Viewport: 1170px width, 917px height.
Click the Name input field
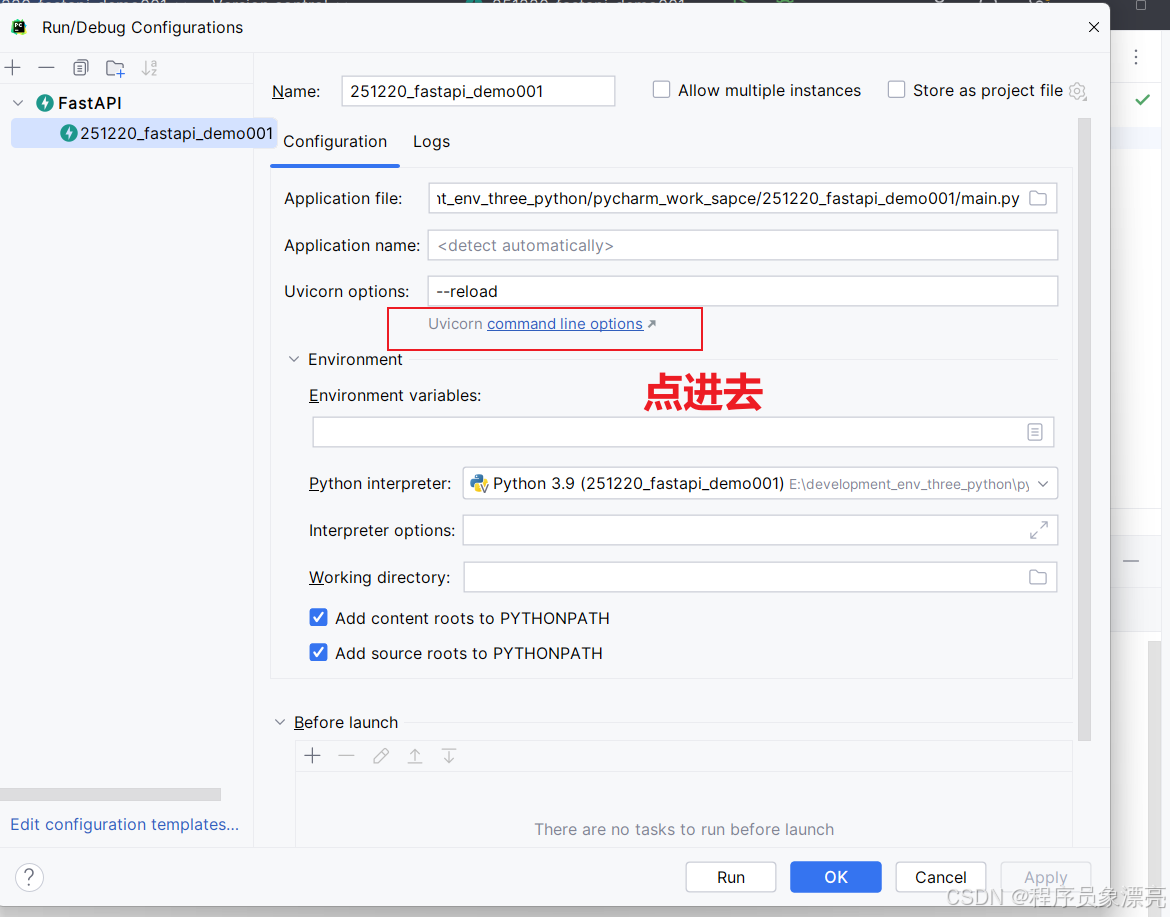coord(478,91)
